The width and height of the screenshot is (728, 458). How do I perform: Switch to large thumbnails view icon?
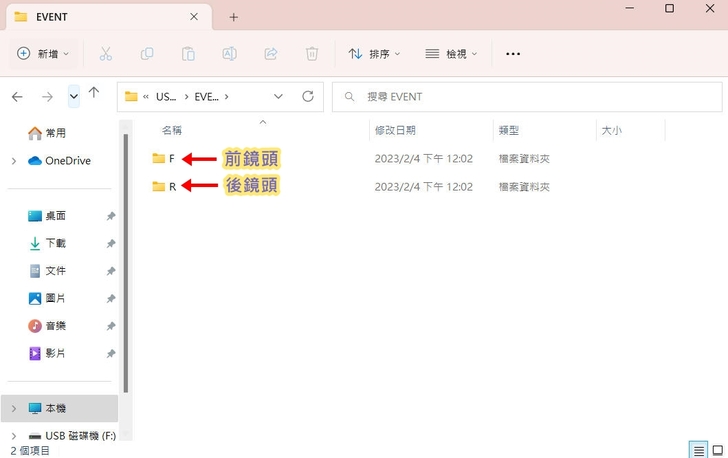[716, 450]
